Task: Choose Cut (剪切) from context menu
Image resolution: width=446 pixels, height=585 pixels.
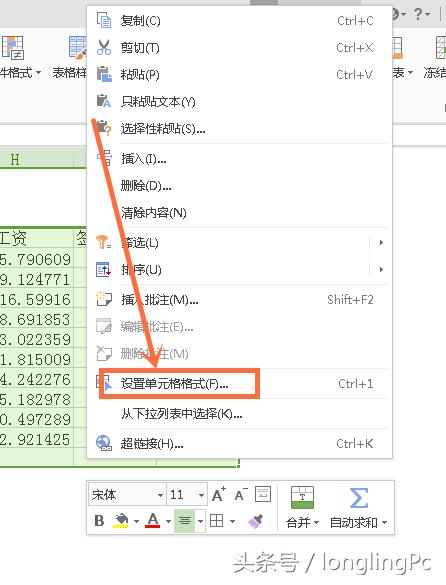Action: [x=239, y=47]
